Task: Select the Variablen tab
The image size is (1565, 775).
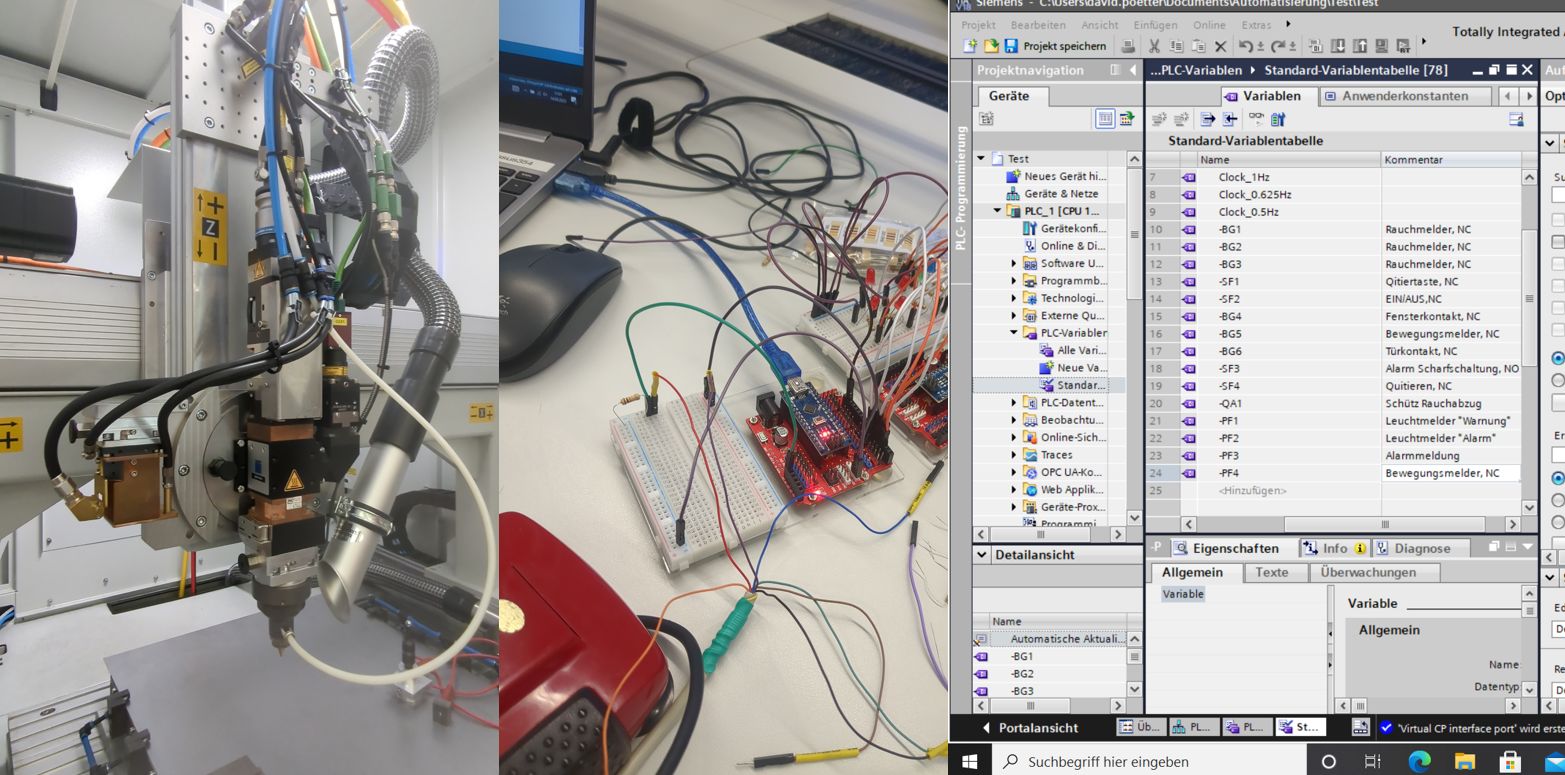Action: click(x=1268, y=96)
